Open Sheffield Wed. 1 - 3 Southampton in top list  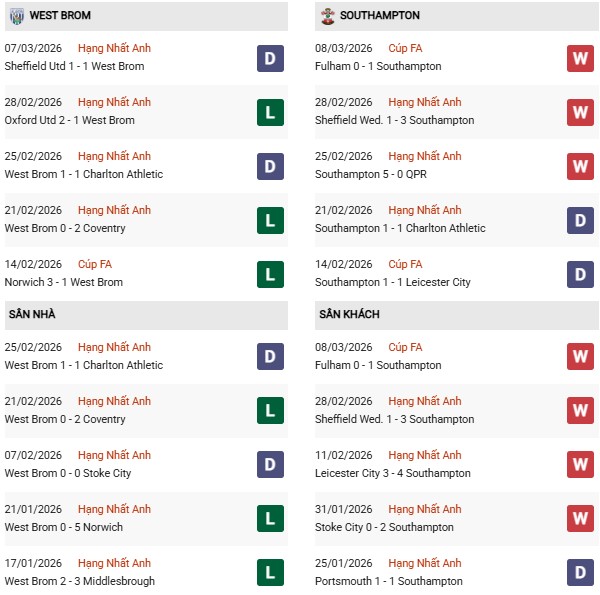394,121
